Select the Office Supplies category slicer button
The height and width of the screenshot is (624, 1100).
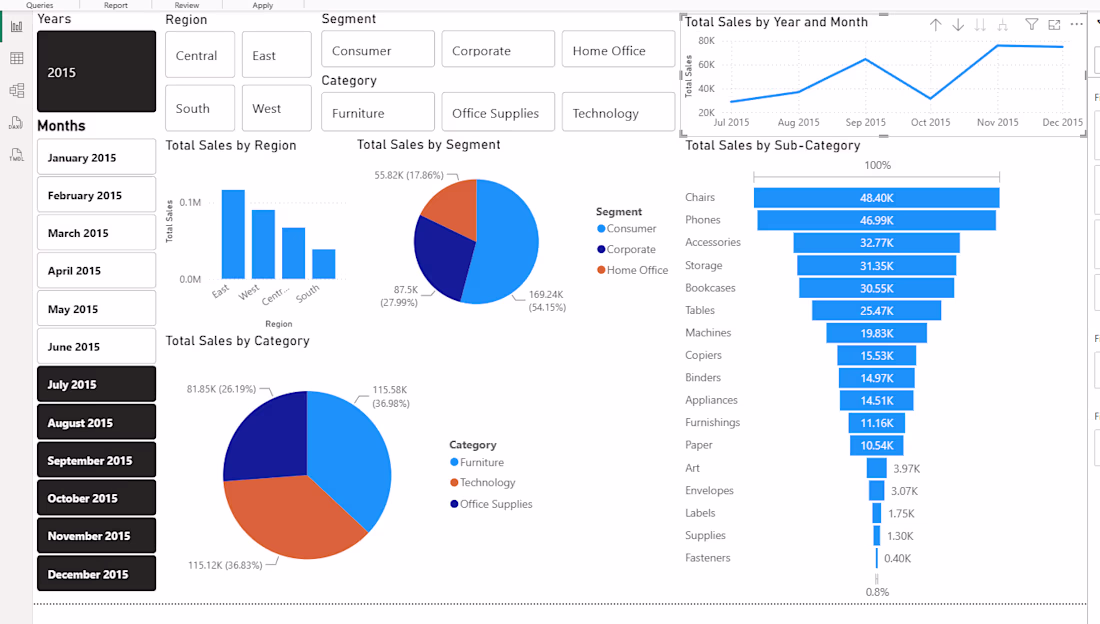click(498, 112)
